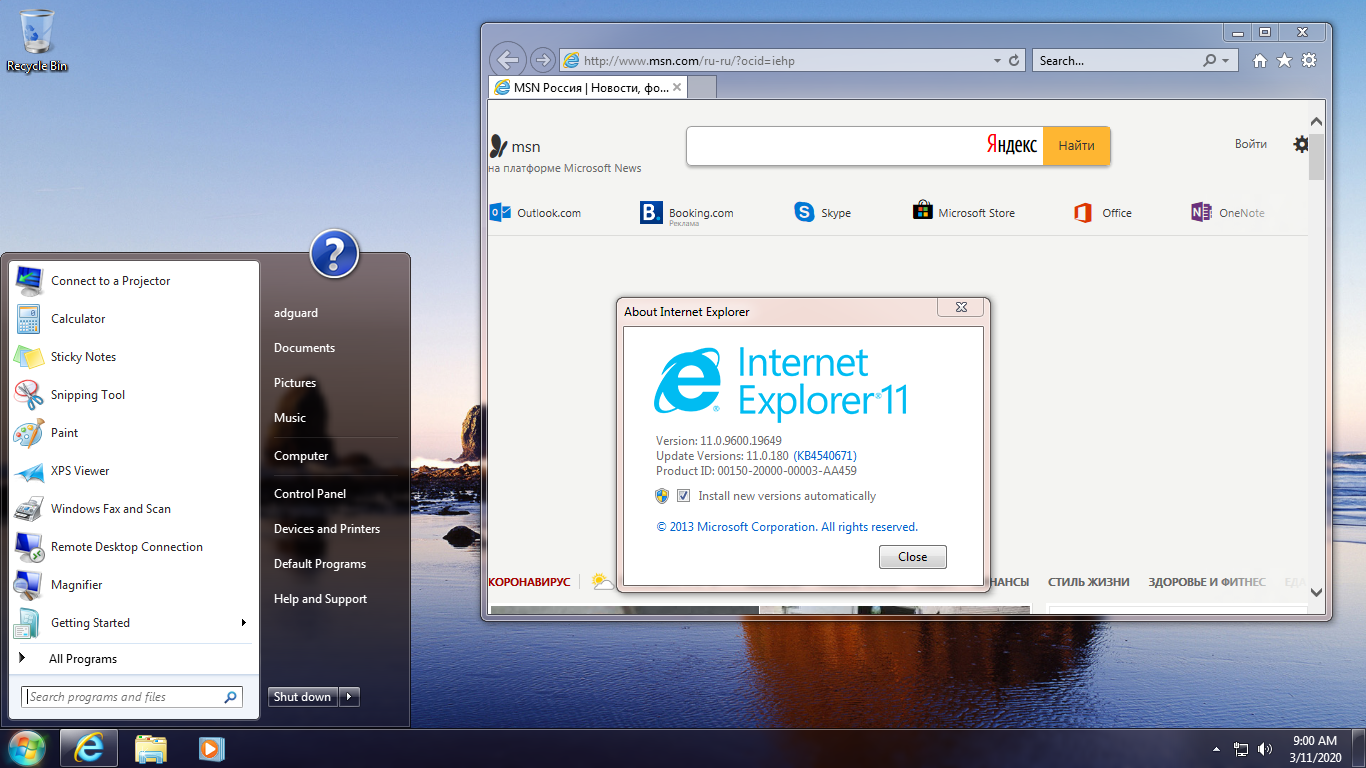
Task: Open search provider dropdown arrow
Action: [1225, 61]
